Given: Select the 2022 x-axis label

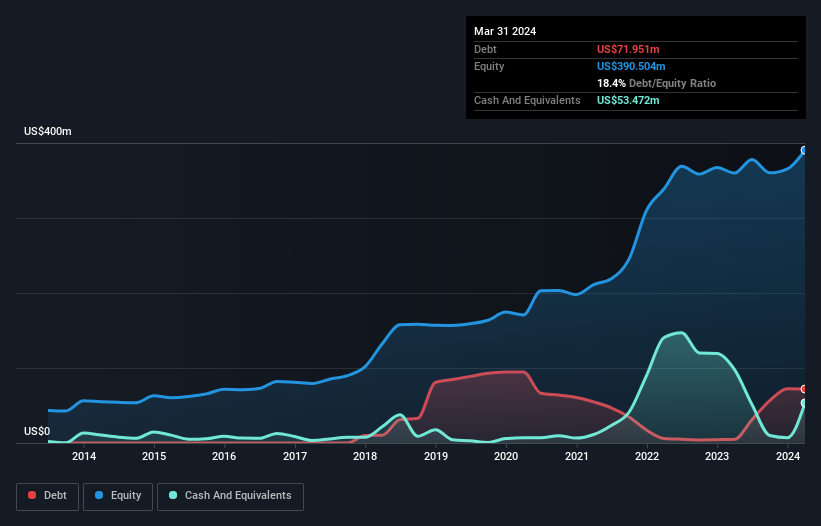Looking at the screenshot, I should (647, 456).
